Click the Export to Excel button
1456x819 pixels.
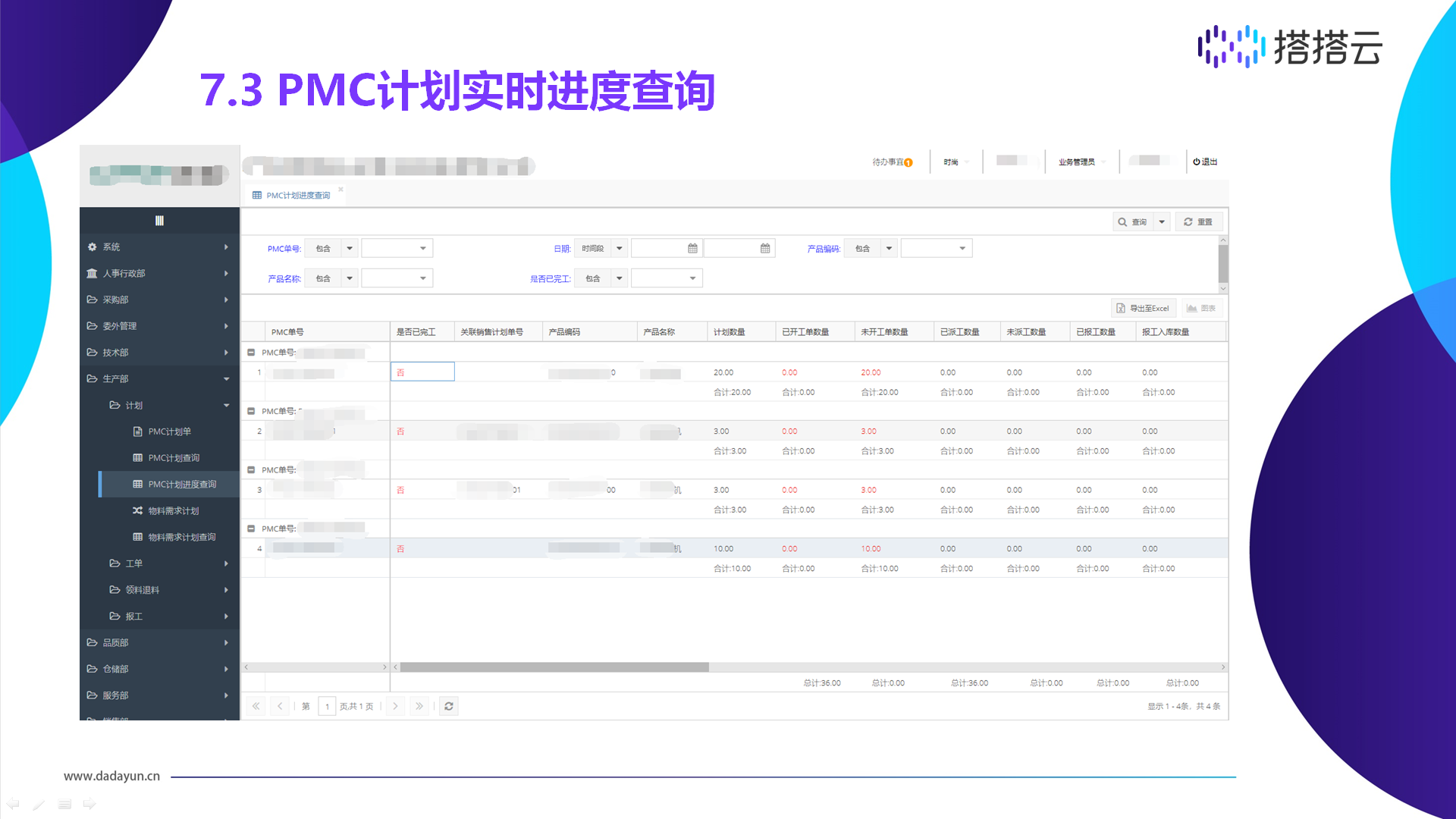click(x=1144, y=308)
